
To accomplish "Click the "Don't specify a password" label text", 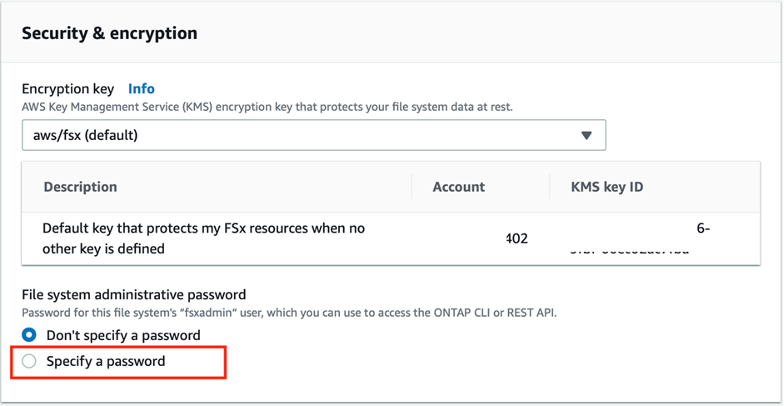I will coord(123,335).
